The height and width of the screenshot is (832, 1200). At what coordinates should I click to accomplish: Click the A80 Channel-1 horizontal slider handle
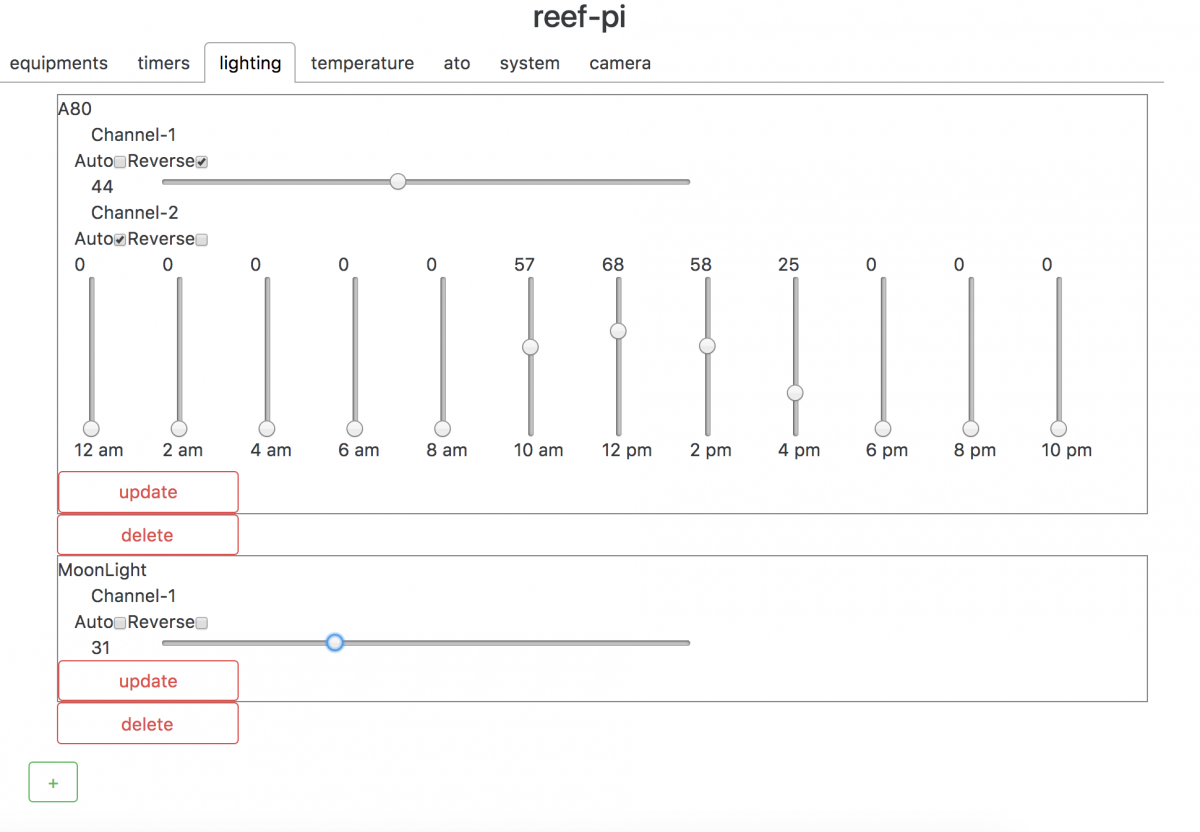tap(398, 181)
